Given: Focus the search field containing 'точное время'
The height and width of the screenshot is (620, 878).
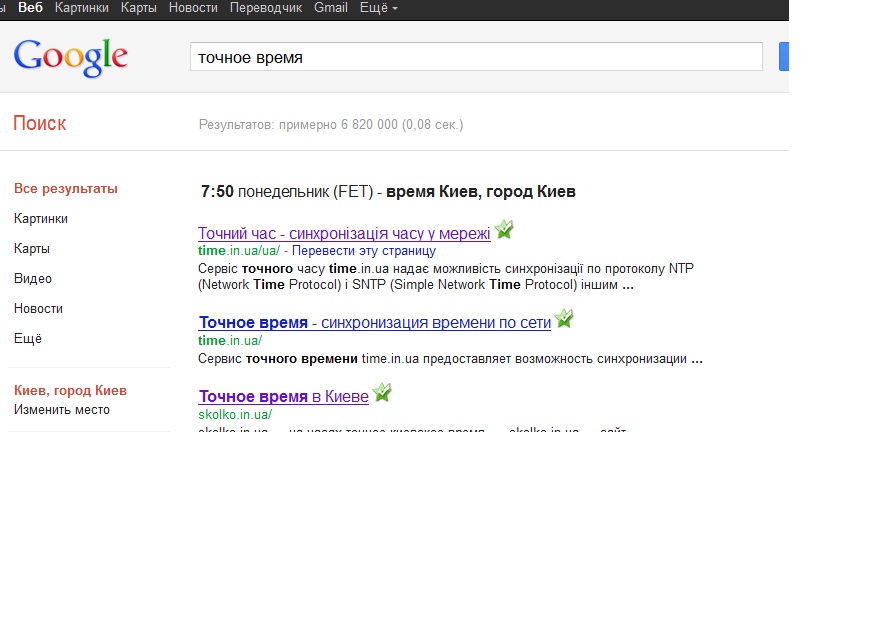Looking at the screenshot, I should click(476, 57).
